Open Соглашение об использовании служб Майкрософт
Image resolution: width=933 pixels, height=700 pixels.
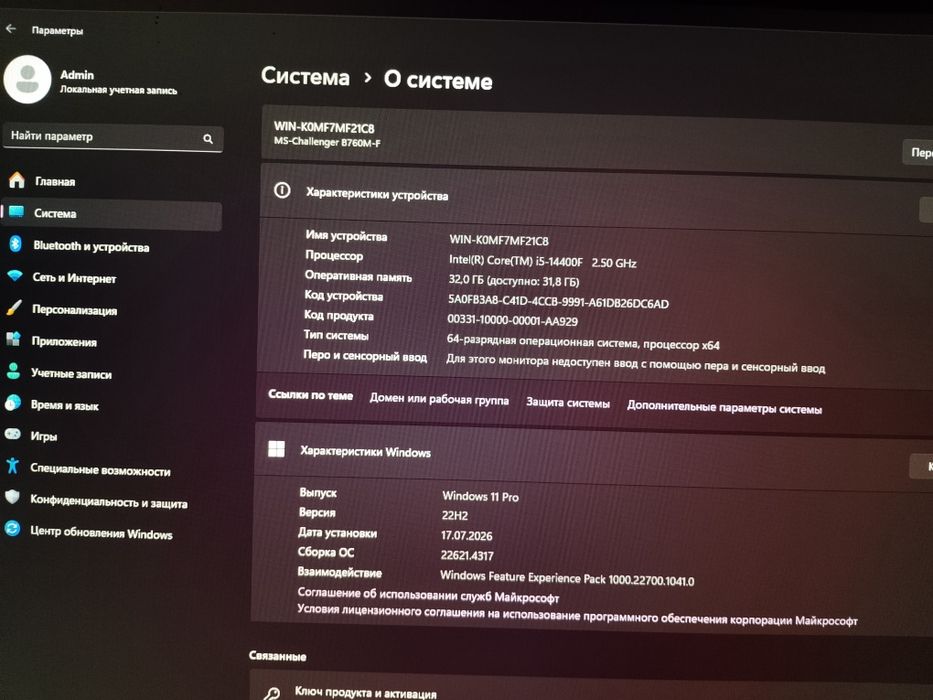(428, 595)
